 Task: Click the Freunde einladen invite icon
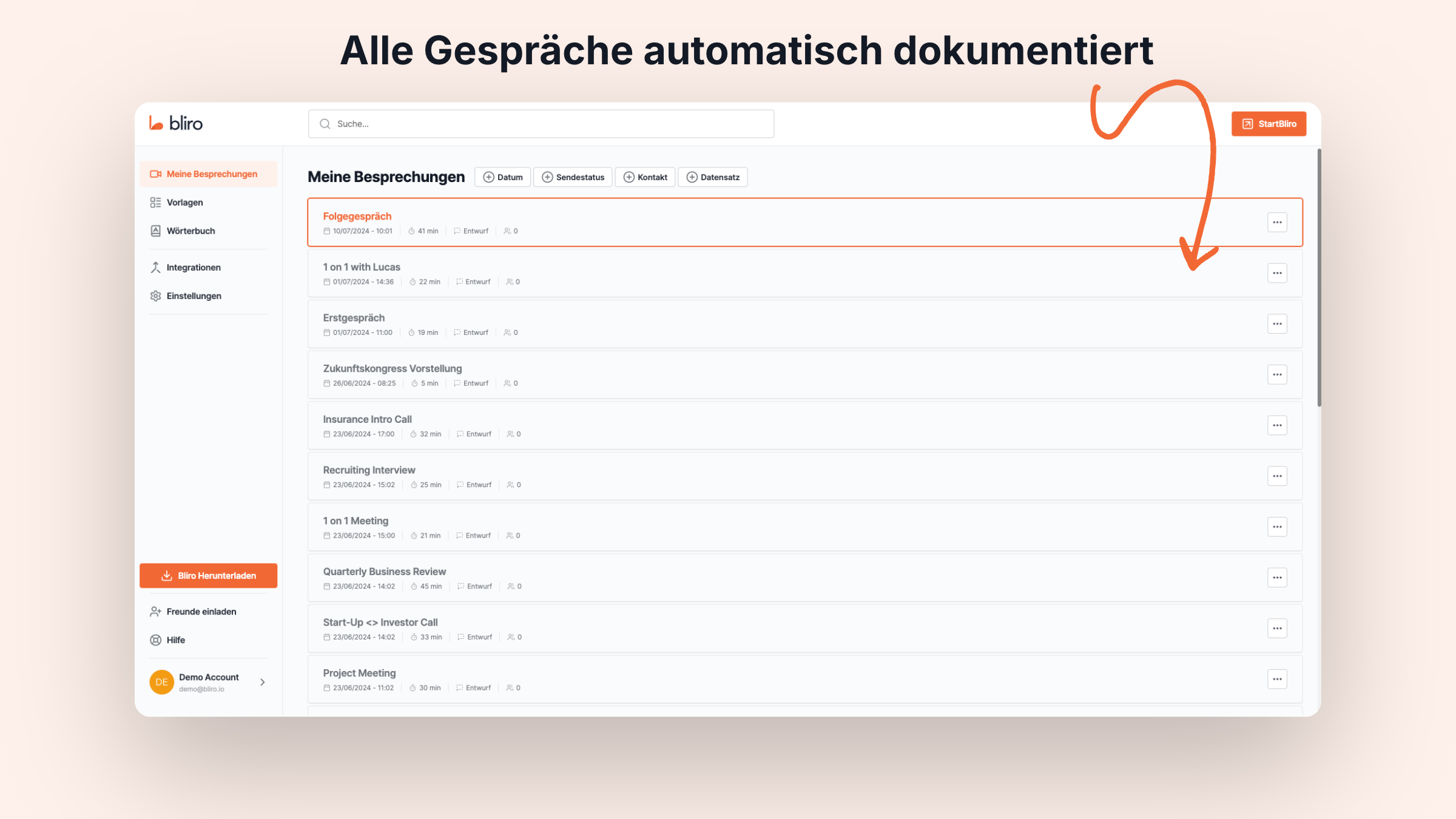tap(156, 612)
